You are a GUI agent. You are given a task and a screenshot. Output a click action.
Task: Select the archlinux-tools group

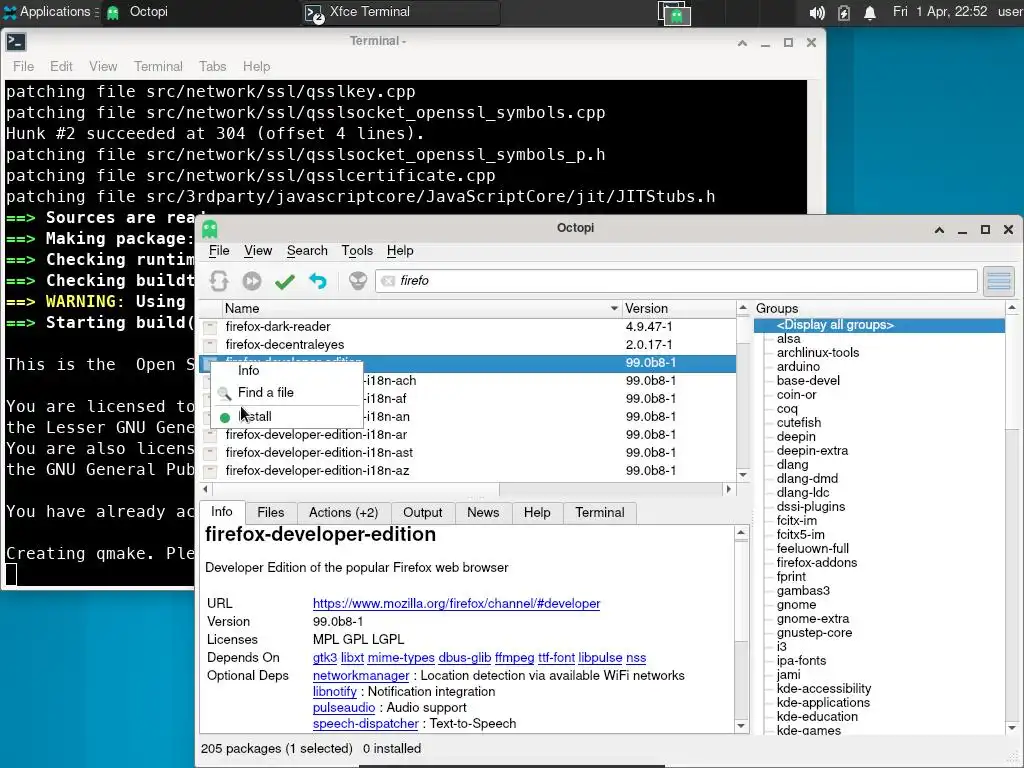[818, 353]
